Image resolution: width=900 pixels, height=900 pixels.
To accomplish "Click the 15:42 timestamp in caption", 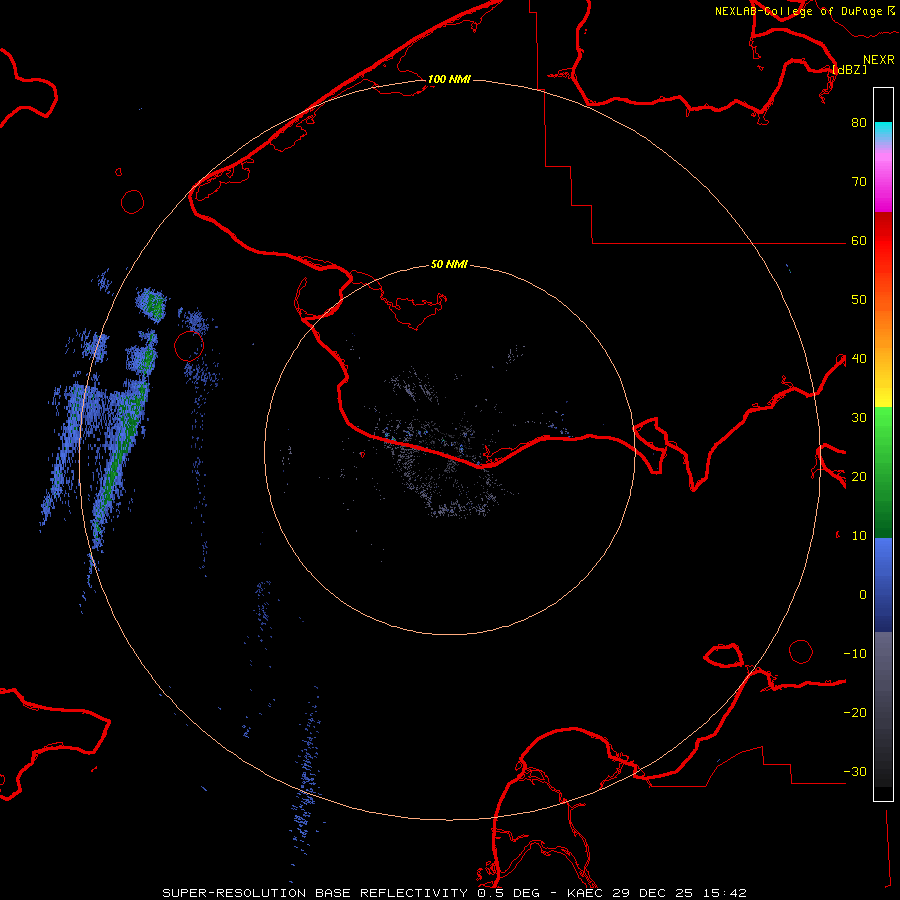I will [x=726, y=893].
